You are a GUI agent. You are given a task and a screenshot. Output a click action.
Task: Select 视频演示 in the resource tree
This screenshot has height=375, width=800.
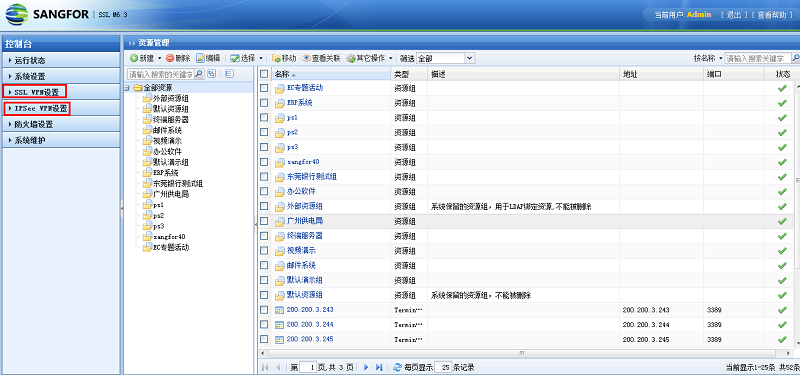pyautogui.click(x=167, y=141)
